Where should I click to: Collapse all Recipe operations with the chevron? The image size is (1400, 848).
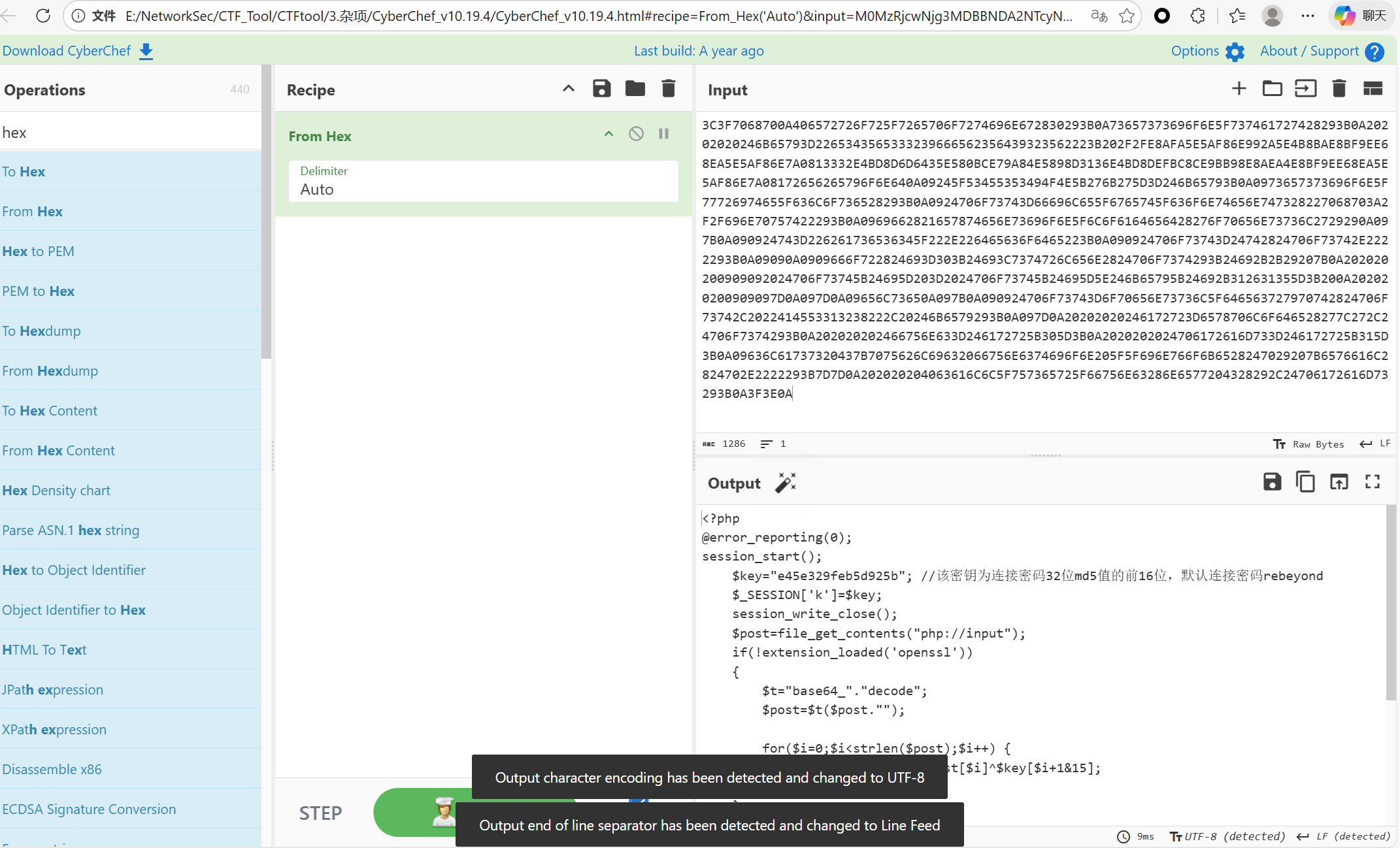coord(568,89)
